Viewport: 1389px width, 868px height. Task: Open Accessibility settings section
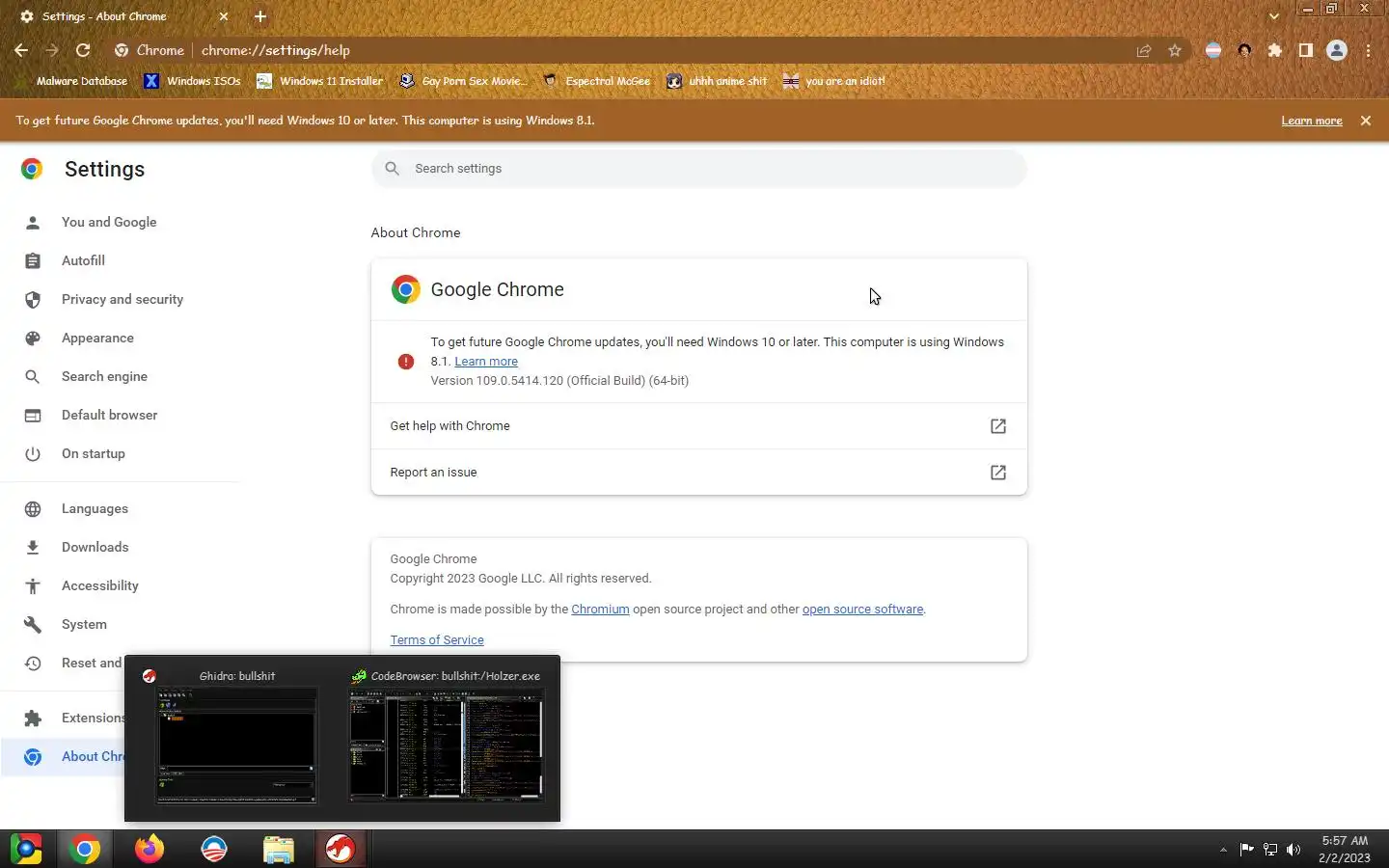pyautogui.click(x=99, y=585)
